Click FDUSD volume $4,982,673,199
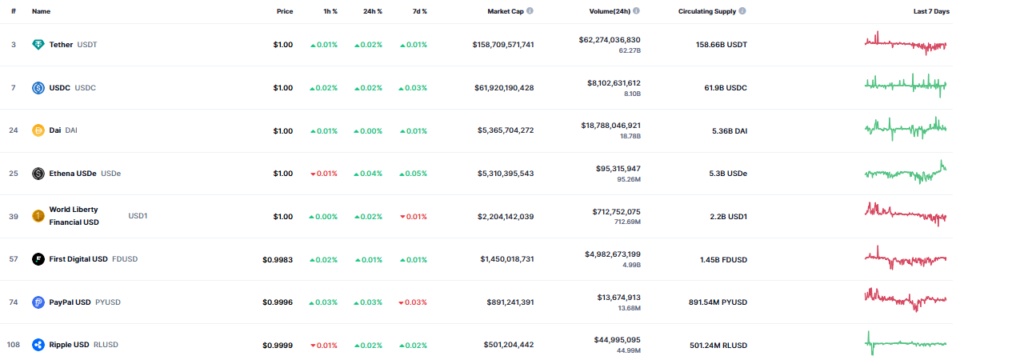1024x364 pixels. (613, 254)
